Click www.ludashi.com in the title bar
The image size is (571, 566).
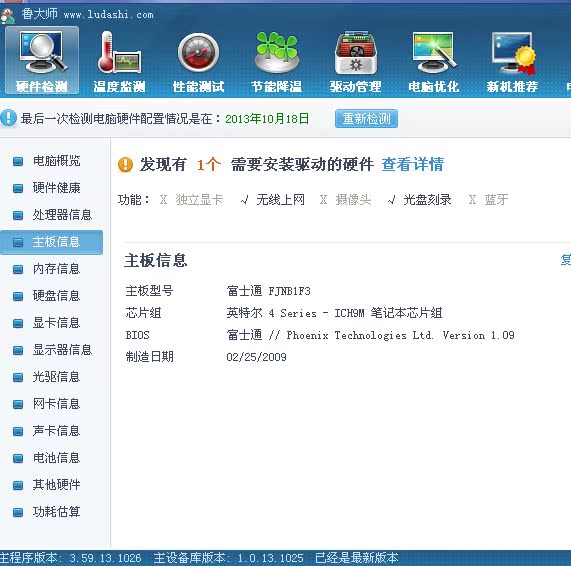[109, 15]
